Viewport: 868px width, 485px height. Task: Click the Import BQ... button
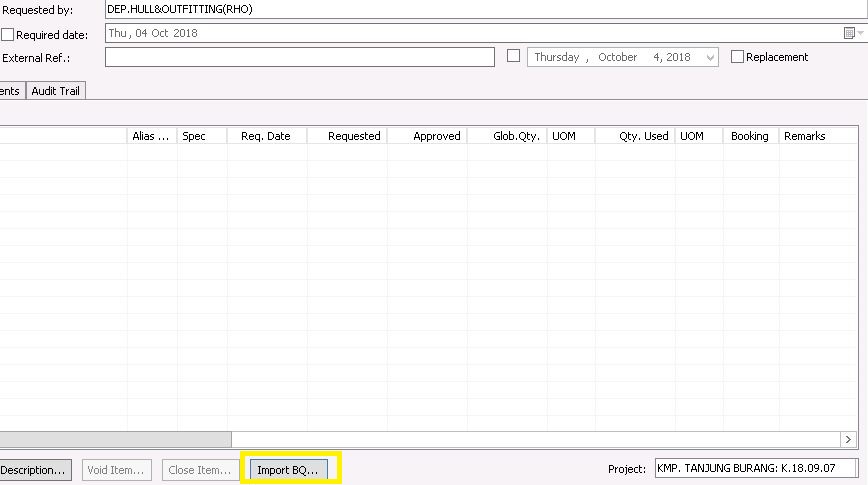pos(287,470)
